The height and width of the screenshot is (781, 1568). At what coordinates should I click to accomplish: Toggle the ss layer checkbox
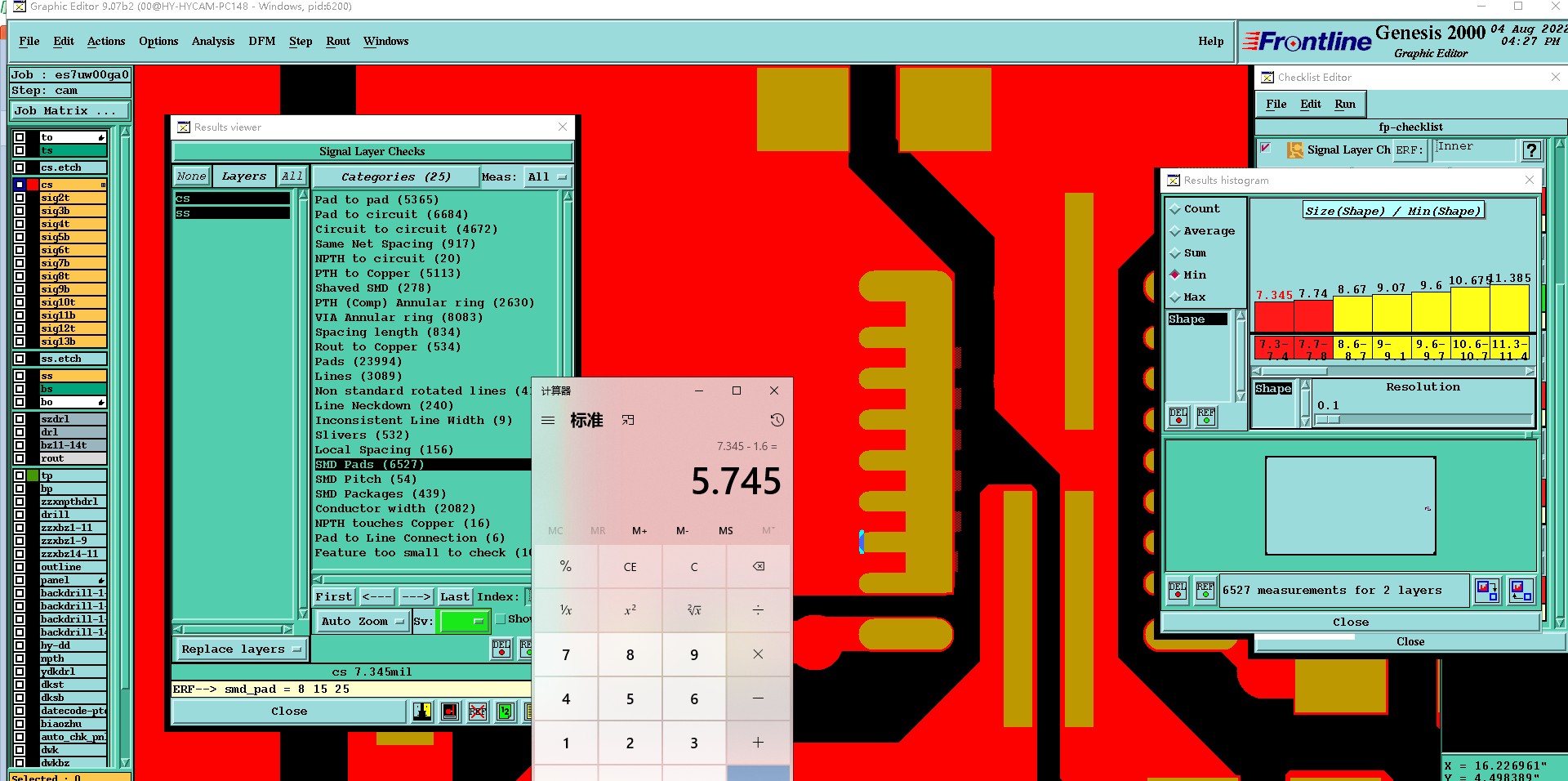point(20,376)
